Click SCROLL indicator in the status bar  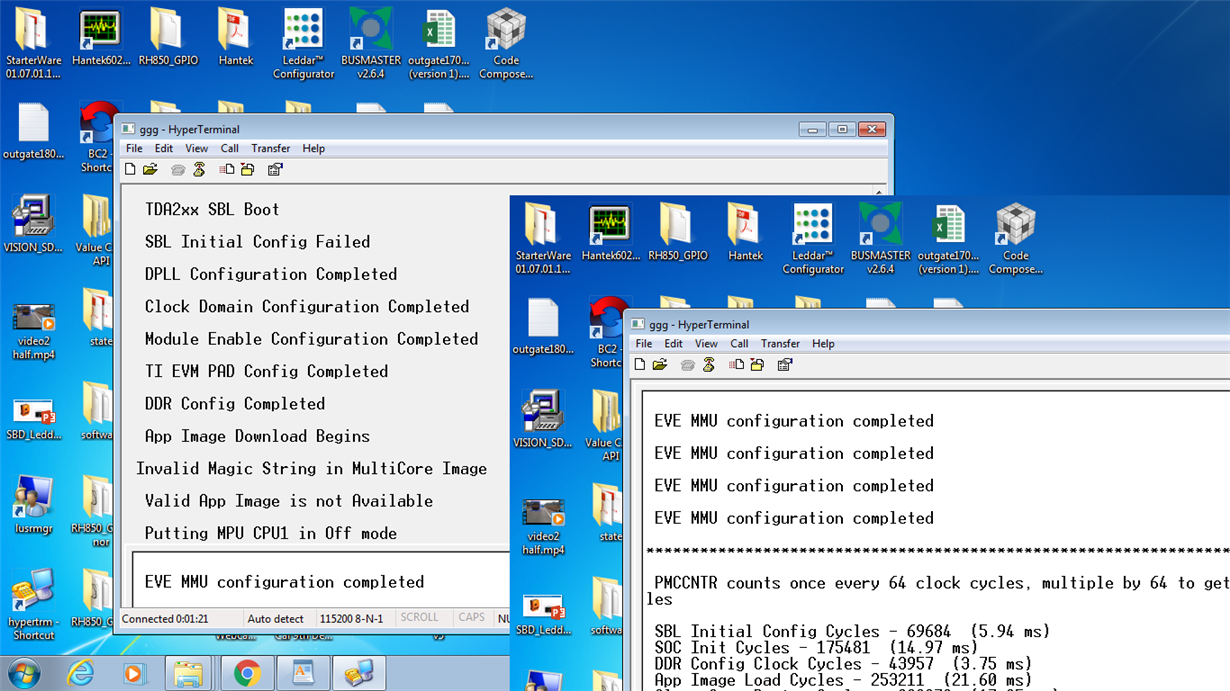pos(420,618)
